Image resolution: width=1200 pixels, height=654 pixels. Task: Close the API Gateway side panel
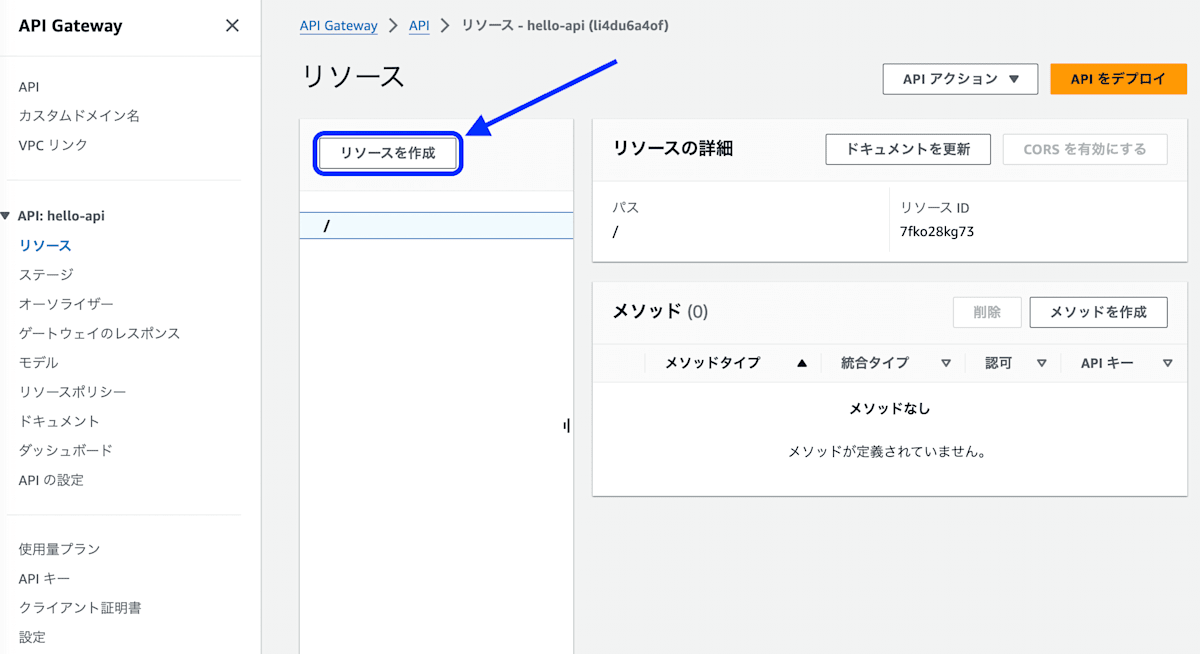pyautogui.click(x=232, y=26)
